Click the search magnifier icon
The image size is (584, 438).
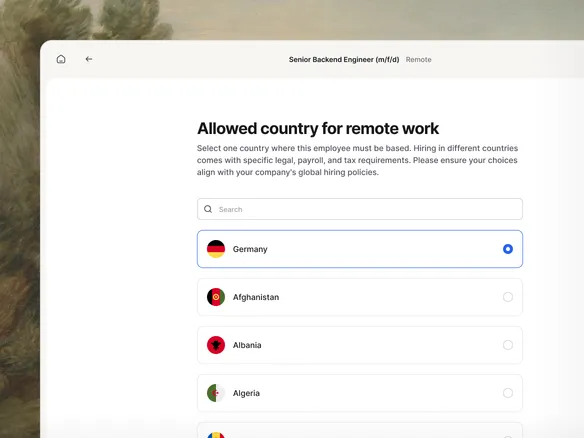(x=208, y=209)
